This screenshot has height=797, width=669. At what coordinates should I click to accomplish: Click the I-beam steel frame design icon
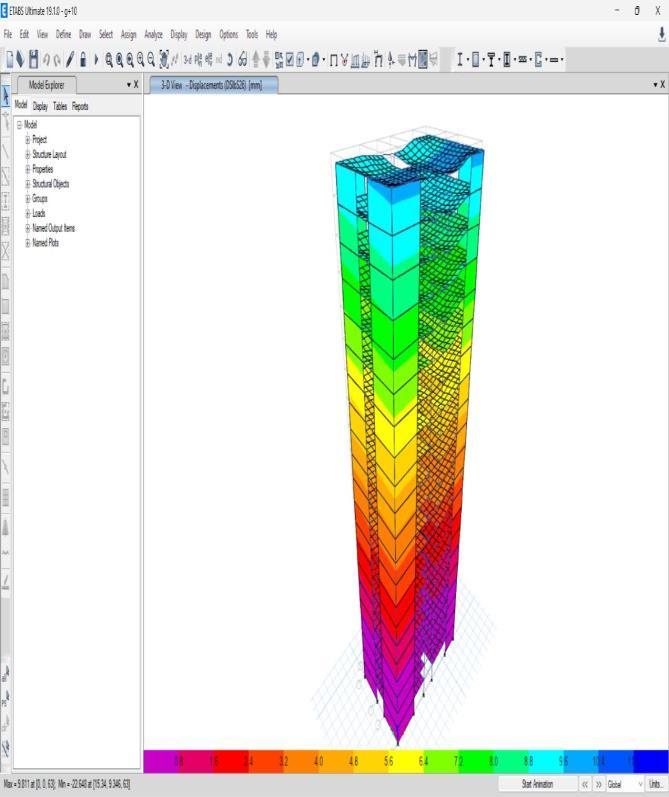click(460, 59)
